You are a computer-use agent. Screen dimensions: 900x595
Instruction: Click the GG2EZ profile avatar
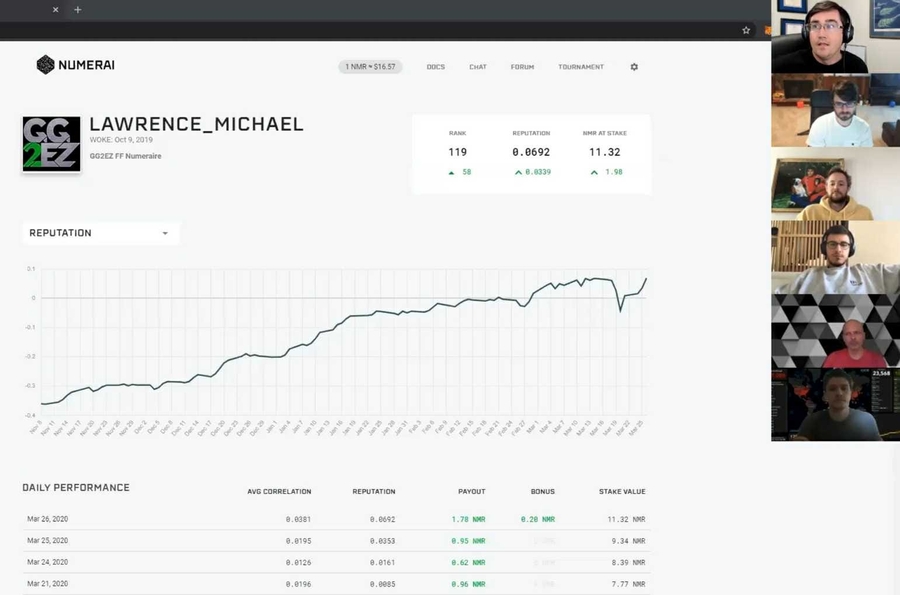(x=51, y=144)
